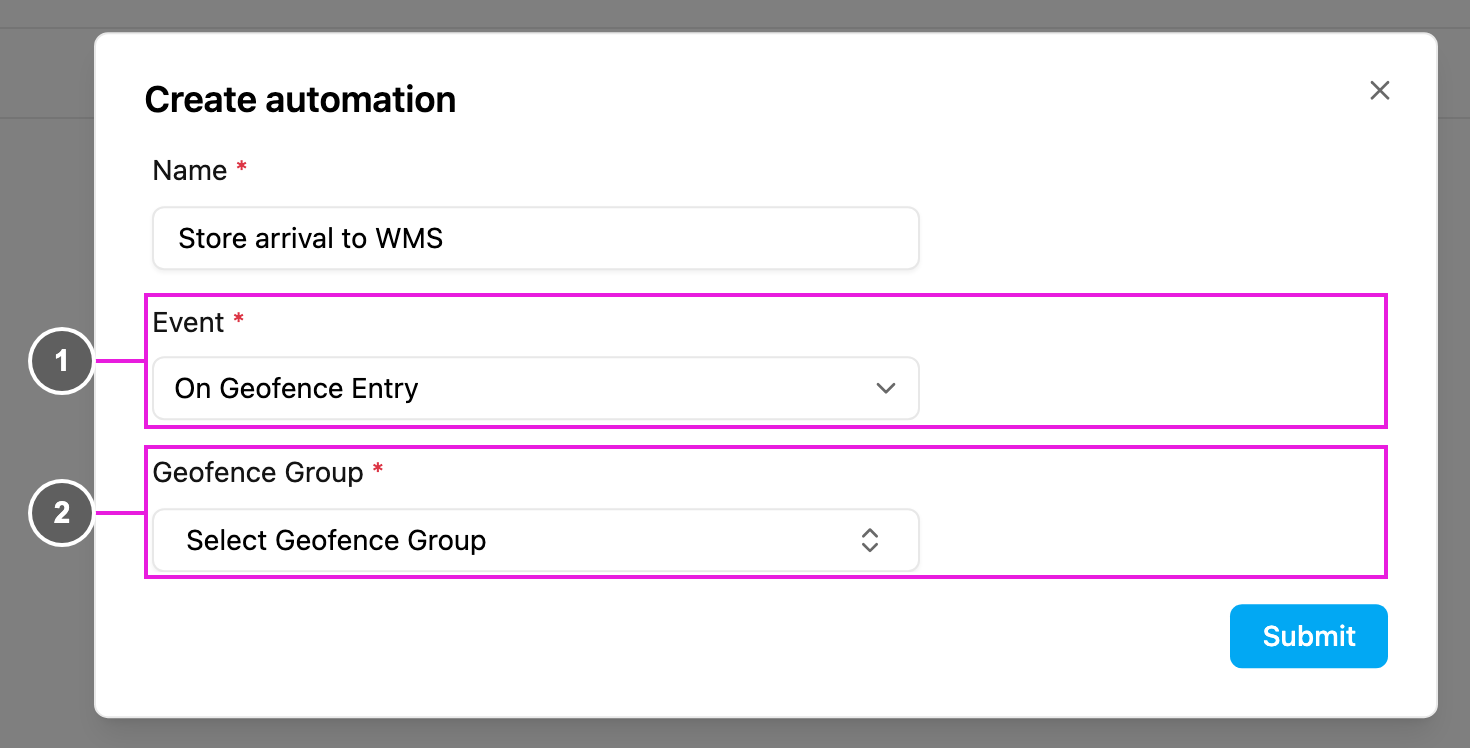Close the Create automation dialog
The height and width of the screenshot is (748, 1470).
click(x=1380, y=91)
